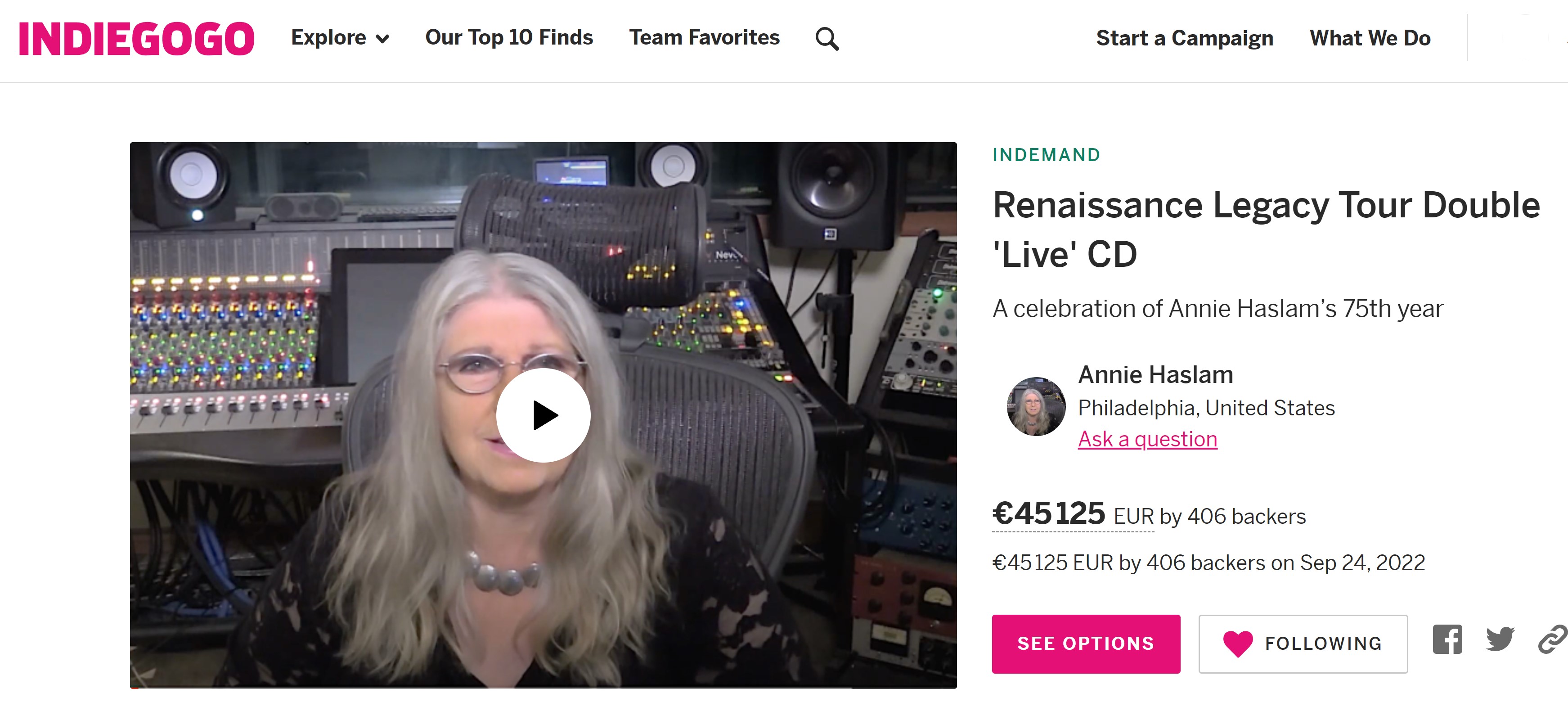This screenshot has width=1568, height=711.
Task: Open search with the magnifier icon
Action: pyautogui.click(x=827, y=39)
